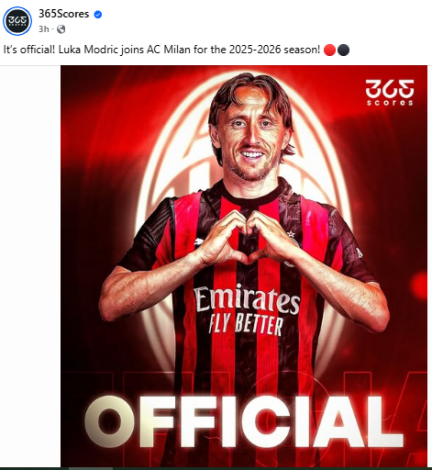Click the OFFICIAL banner text in image
This screenshot has width=432, height=470.
point(243,422)
